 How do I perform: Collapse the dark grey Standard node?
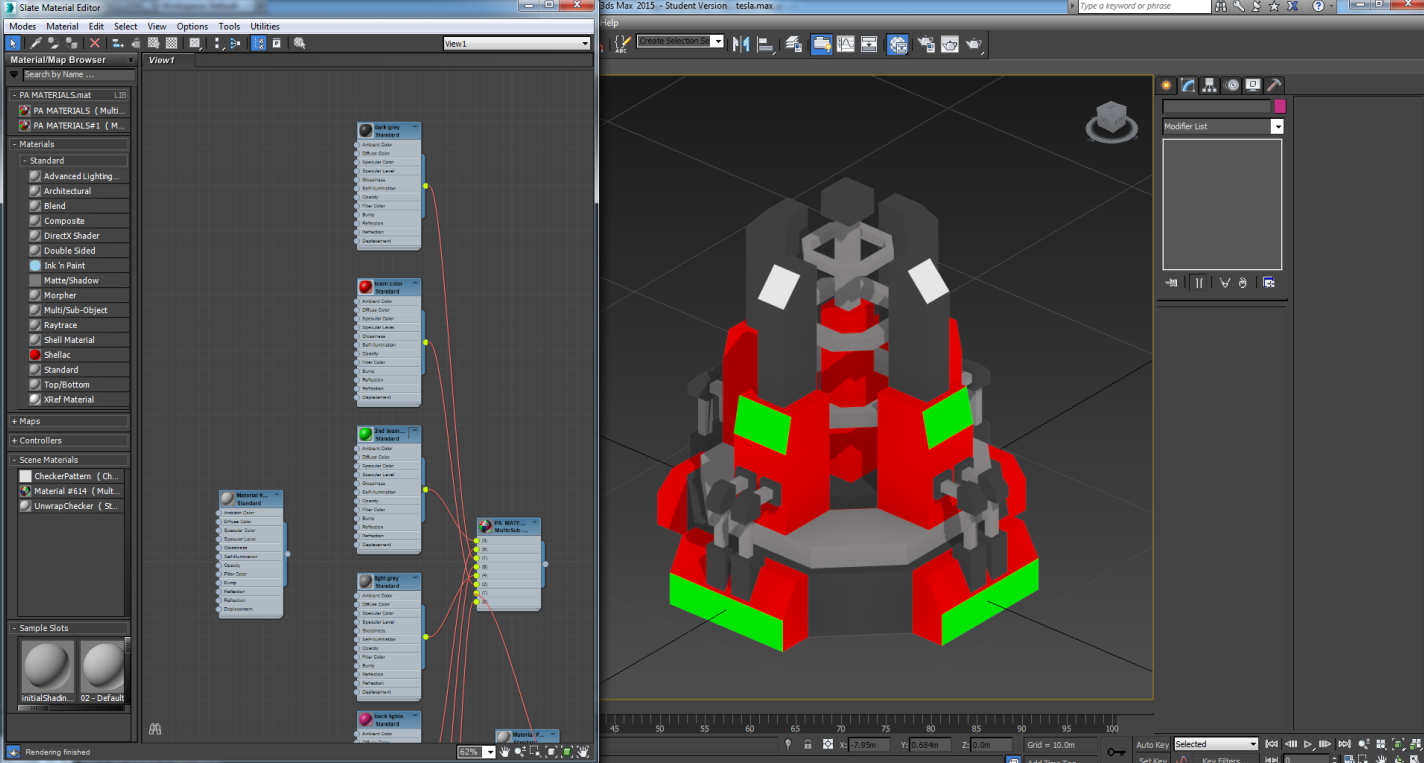tap(415, 127)
